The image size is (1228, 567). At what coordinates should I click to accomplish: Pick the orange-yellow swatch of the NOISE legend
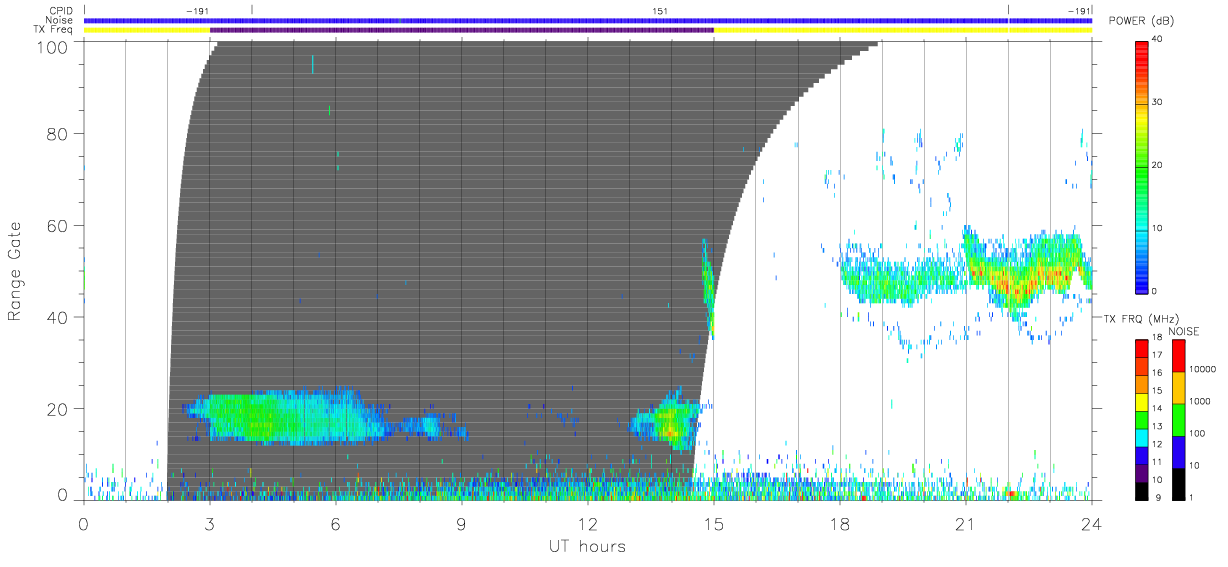(x=1177, y=388)
